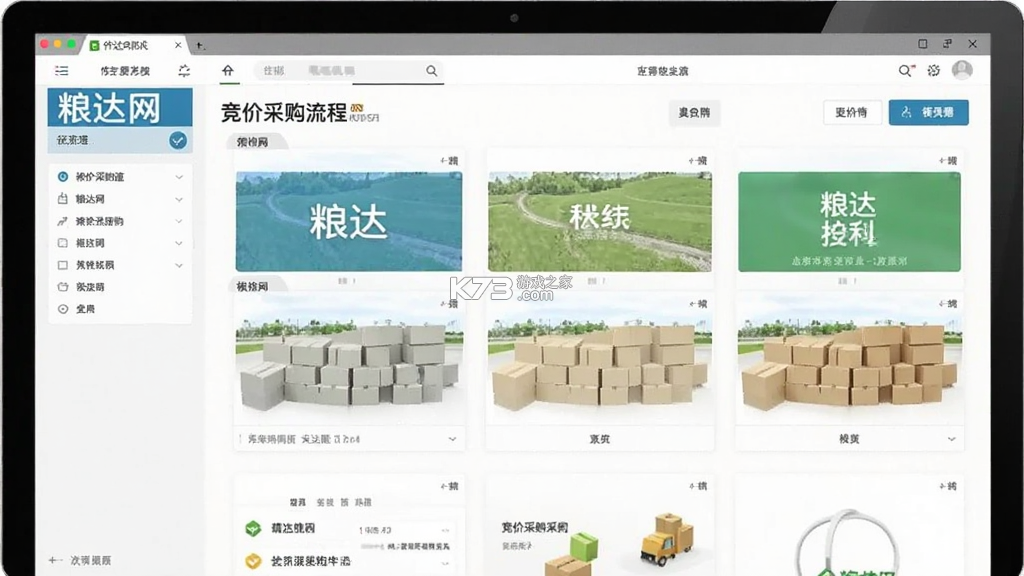Open the settings gear icon in the header
The width and height of the screenshot is (1024, 576).
[934, 71]
